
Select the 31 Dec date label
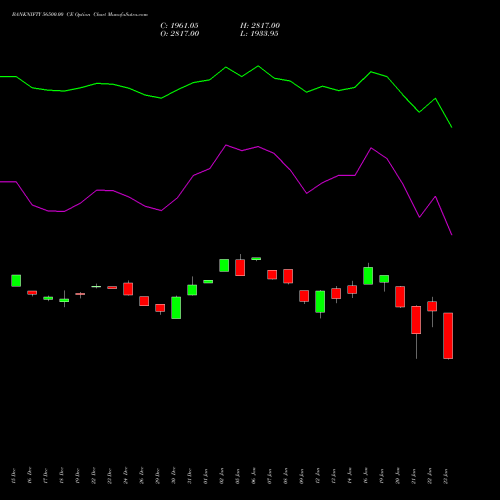tap(190, 476)
